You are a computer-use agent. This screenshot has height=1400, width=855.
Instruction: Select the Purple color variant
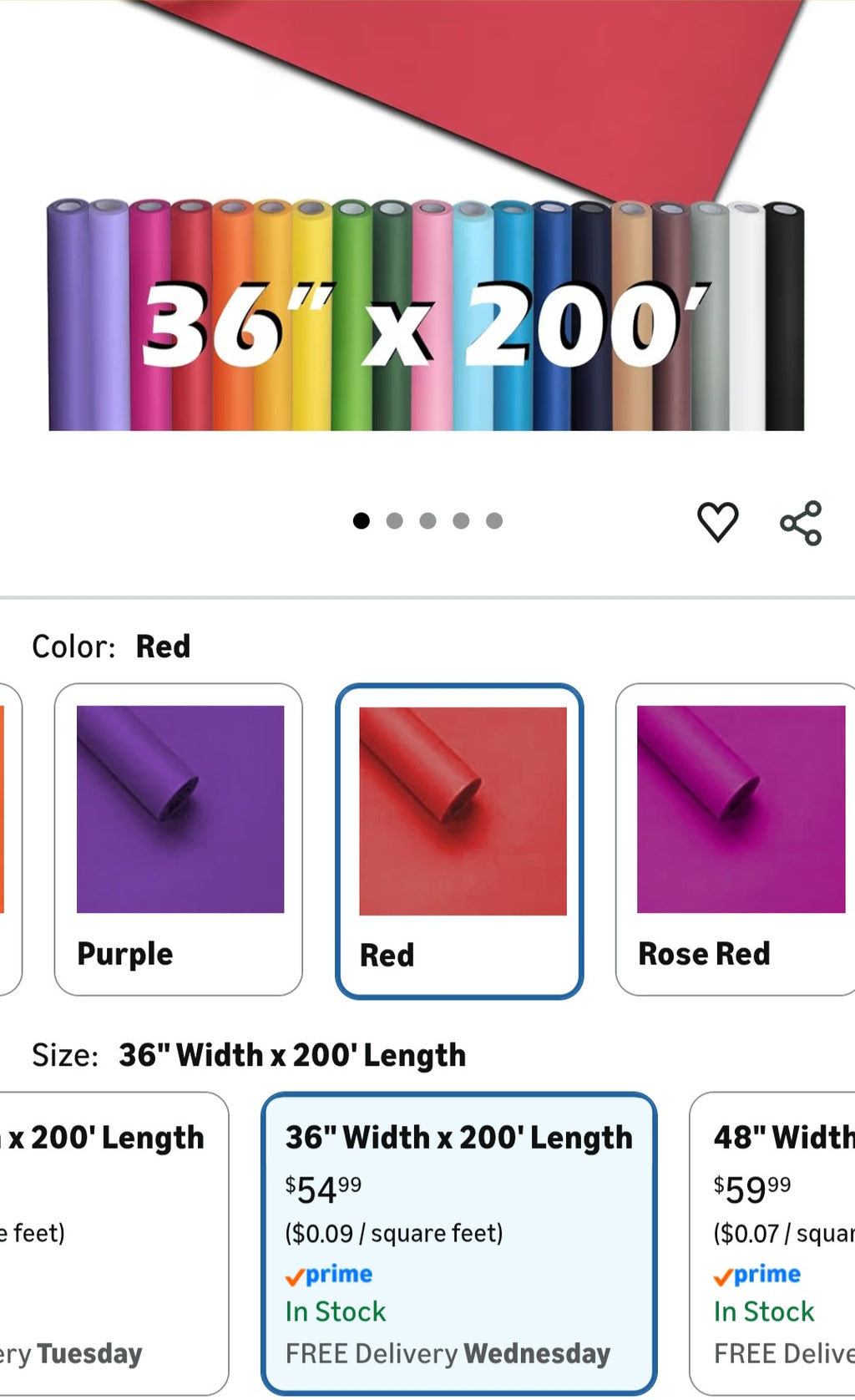tap(178, 835)
